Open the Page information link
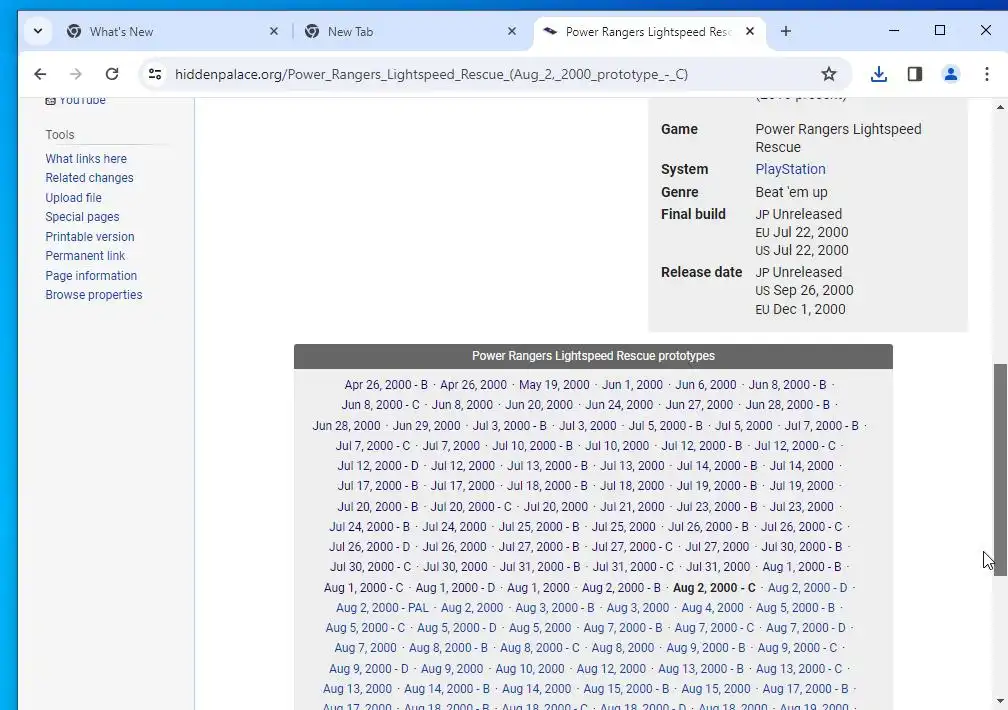 pos(91,275)
